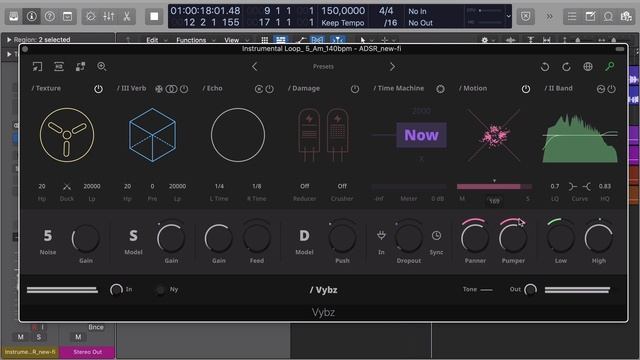This screenshot has width=640, height=360.
Task: Click the Texture fan graphic
Action: pyautogui.click(x=67, y=135)
